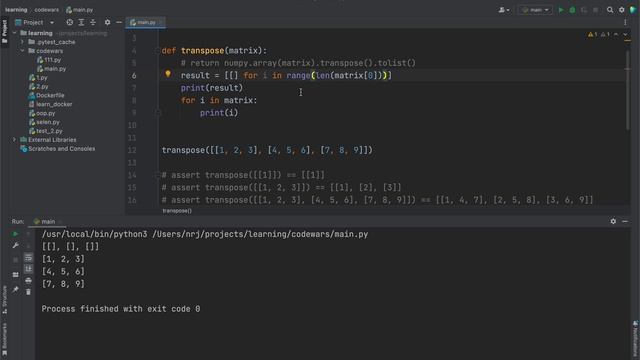Open IDE settings gear in top toolbar

tap(622, 10)
